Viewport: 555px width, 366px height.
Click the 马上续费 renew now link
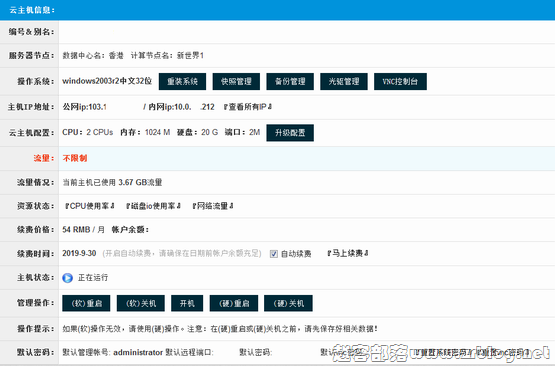[348, 253]
